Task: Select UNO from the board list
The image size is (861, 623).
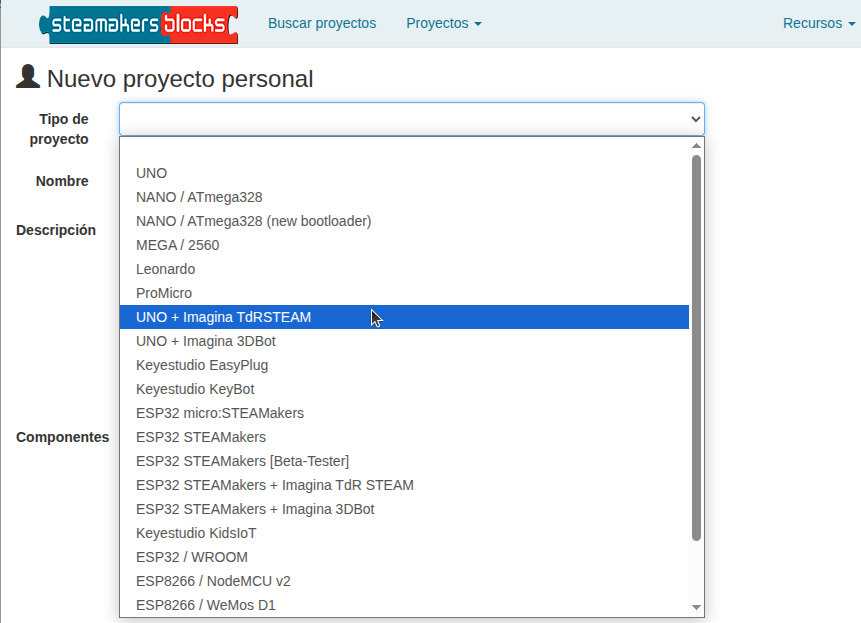Action: 152,173
